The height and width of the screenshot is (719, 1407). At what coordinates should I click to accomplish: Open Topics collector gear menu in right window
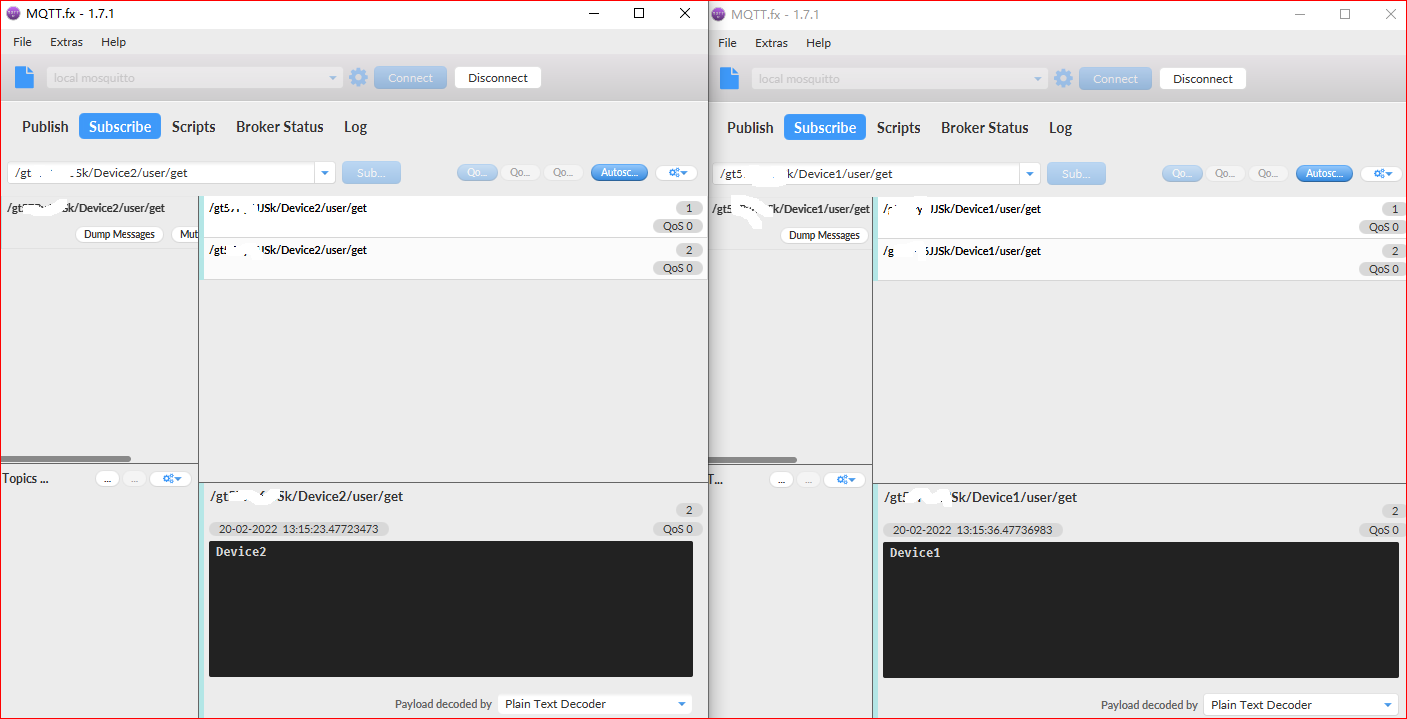845,480
